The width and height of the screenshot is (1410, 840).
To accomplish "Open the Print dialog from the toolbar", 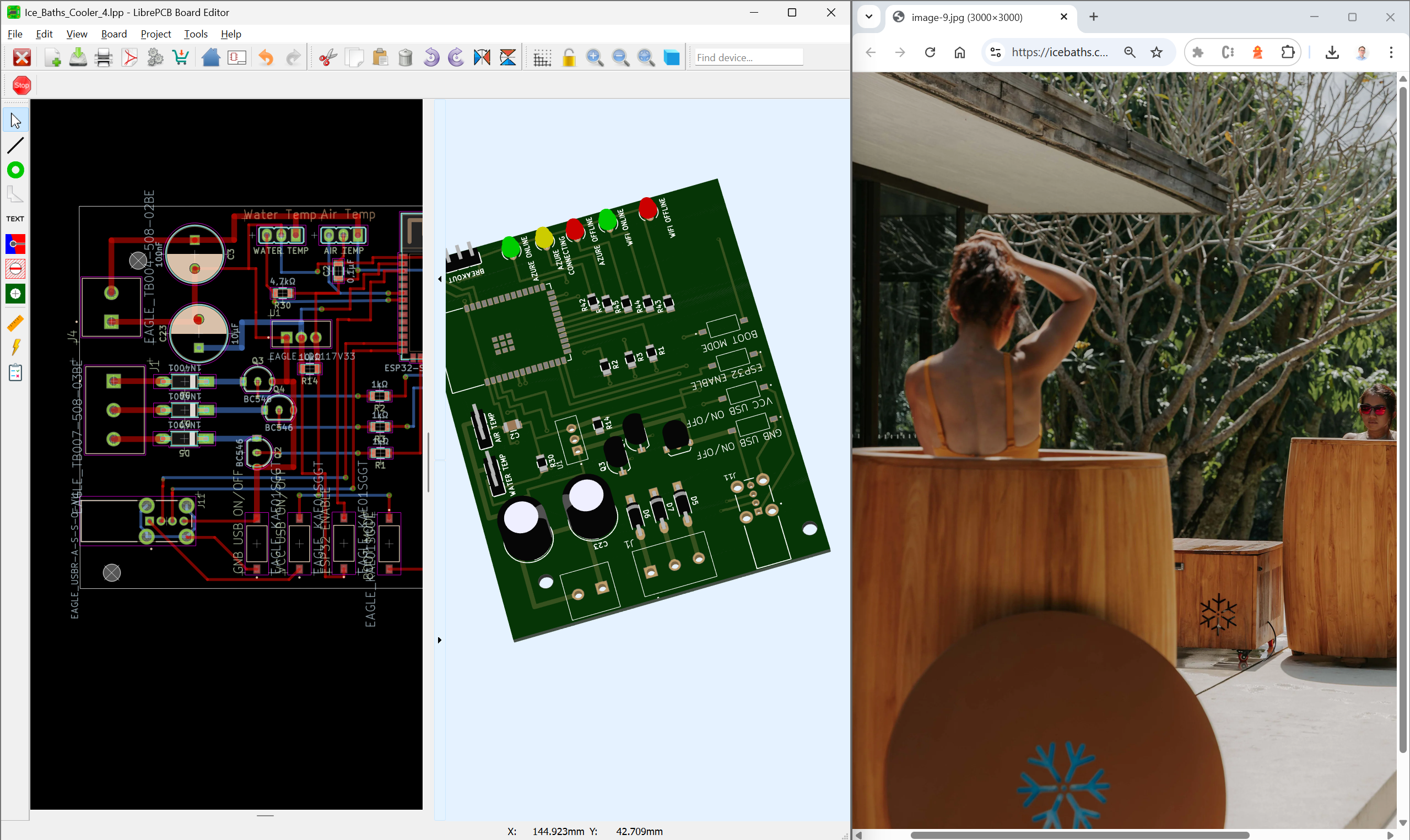I will [104, 57].
